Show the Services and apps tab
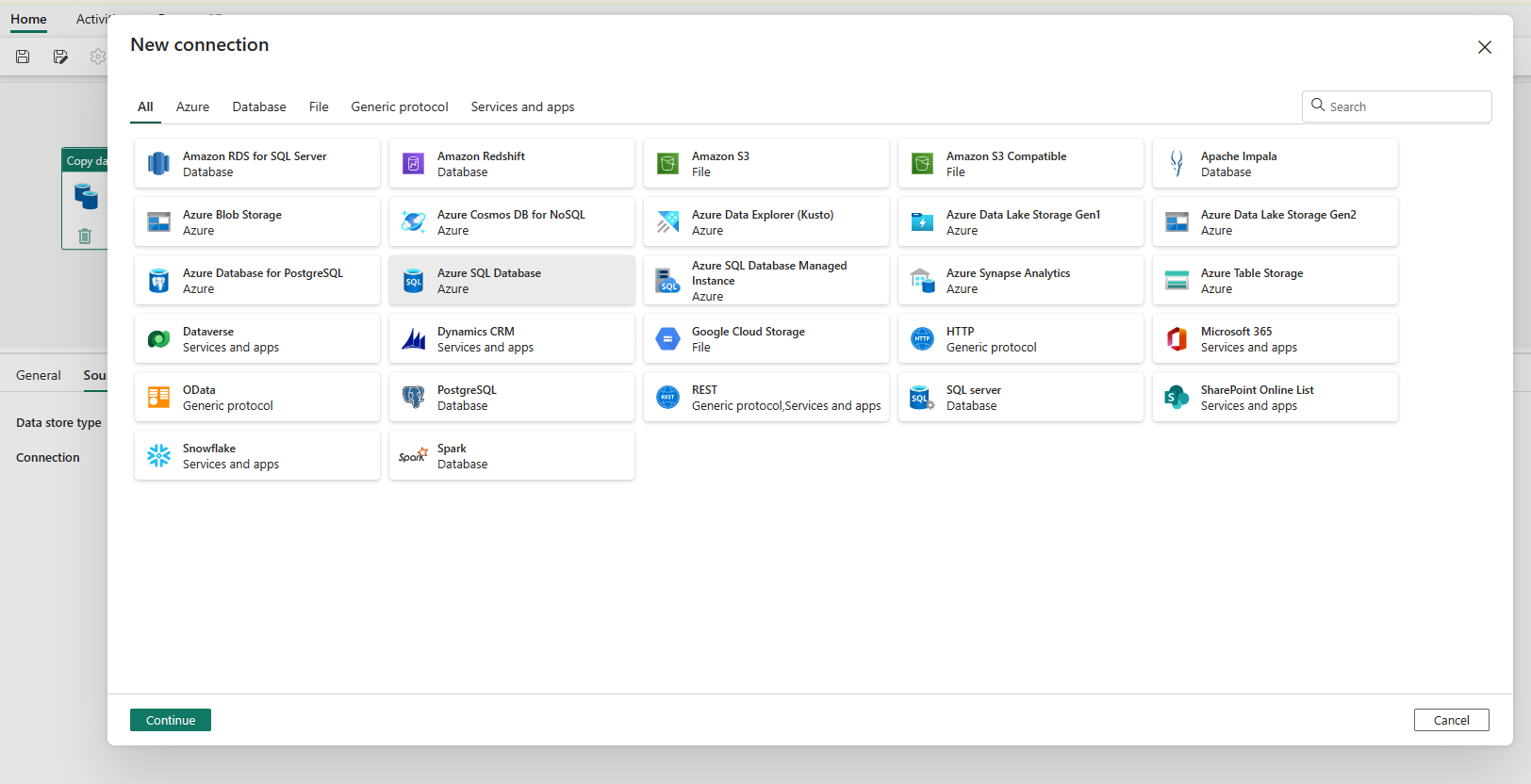 [x=522, y=106]
